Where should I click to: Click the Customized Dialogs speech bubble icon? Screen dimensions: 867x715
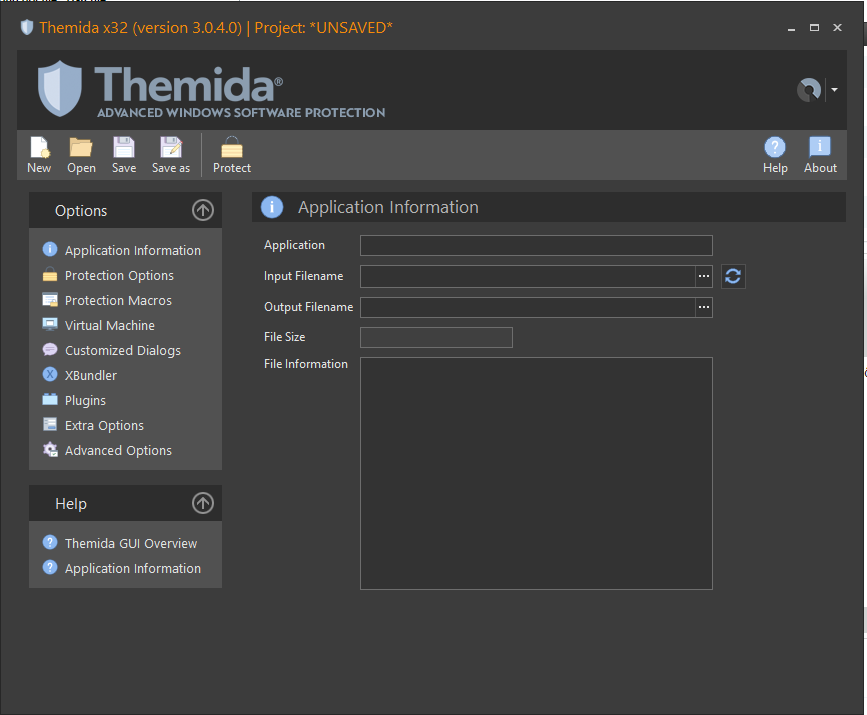tap(50, 349)
